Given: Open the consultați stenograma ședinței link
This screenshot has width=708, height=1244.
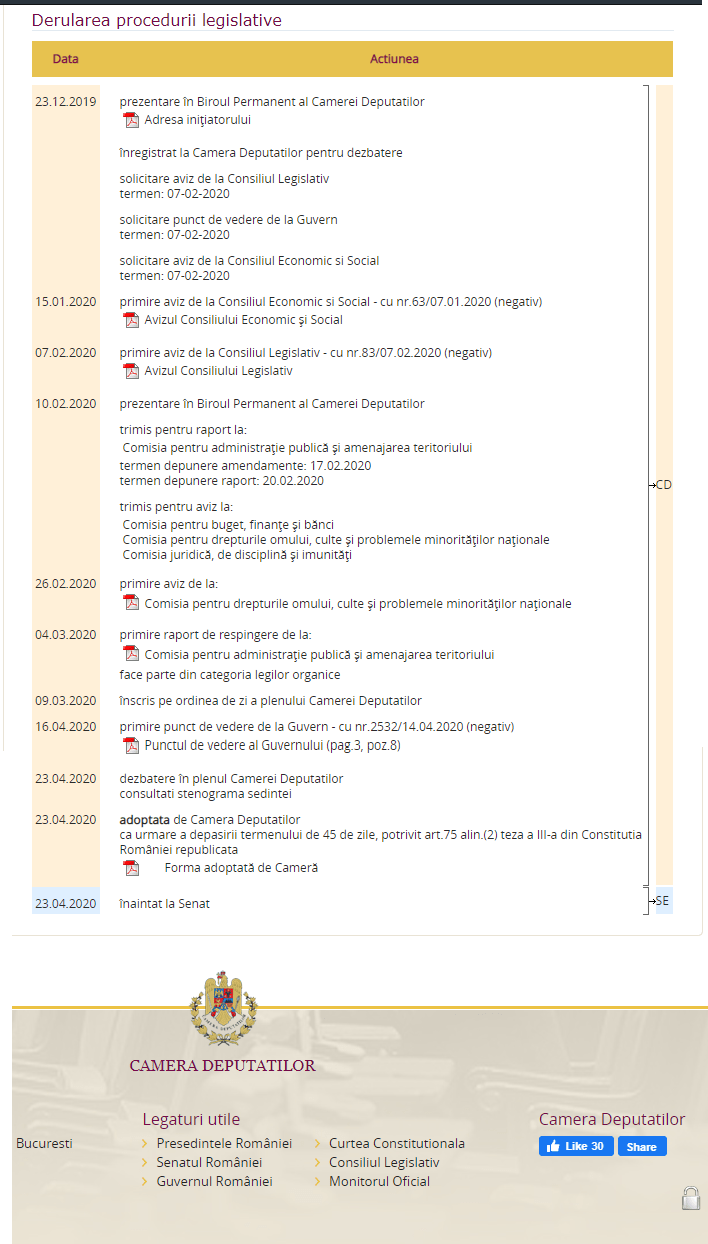Looking at the screenshot, I should click(x=206, y=793).
